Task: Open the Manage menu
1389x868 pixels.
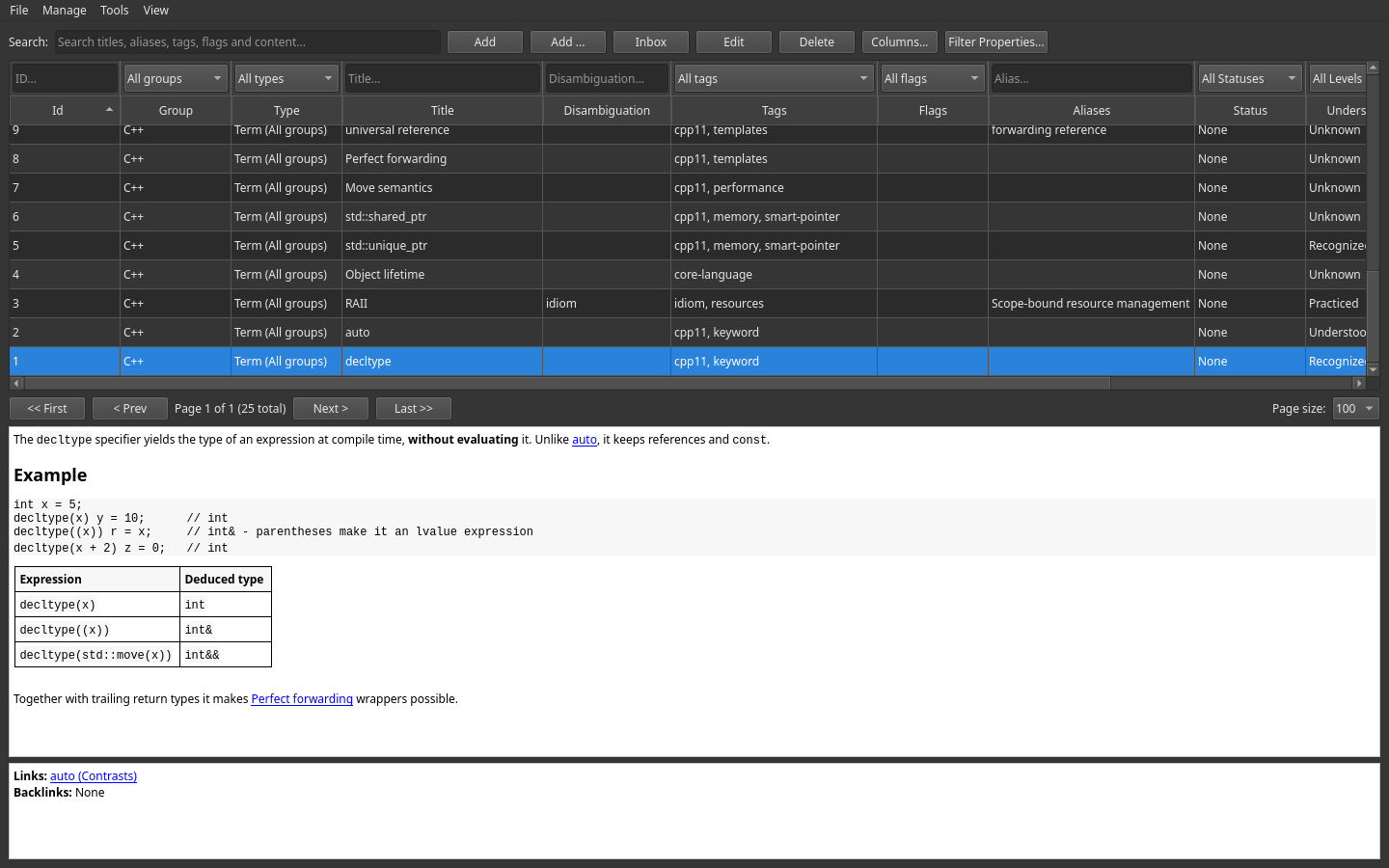Action: pos(65,11)
